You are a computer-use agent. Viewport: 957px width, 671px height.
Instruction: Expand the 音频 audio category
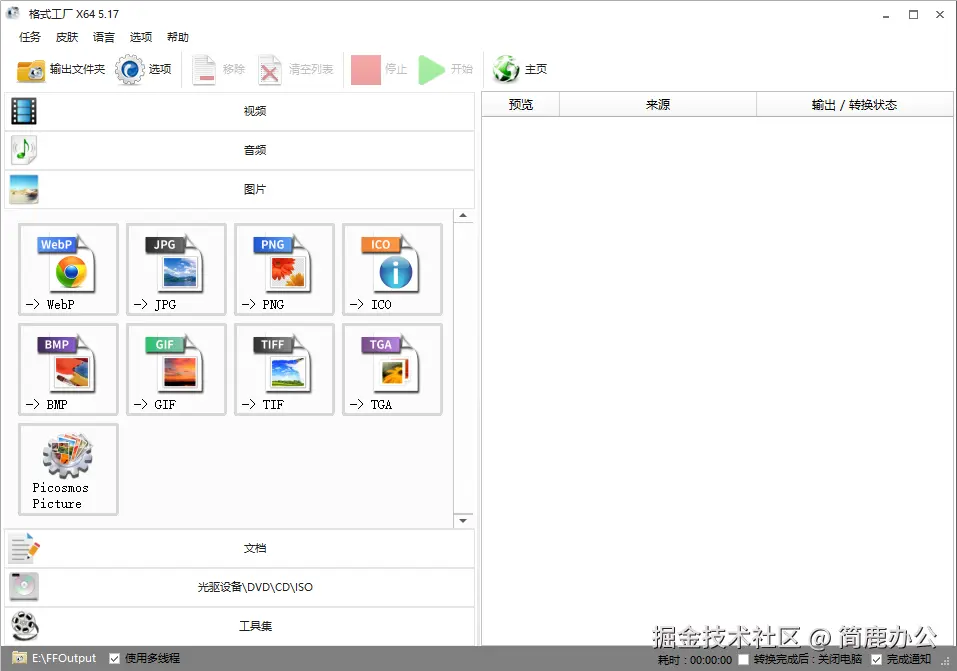click(239, 150)
